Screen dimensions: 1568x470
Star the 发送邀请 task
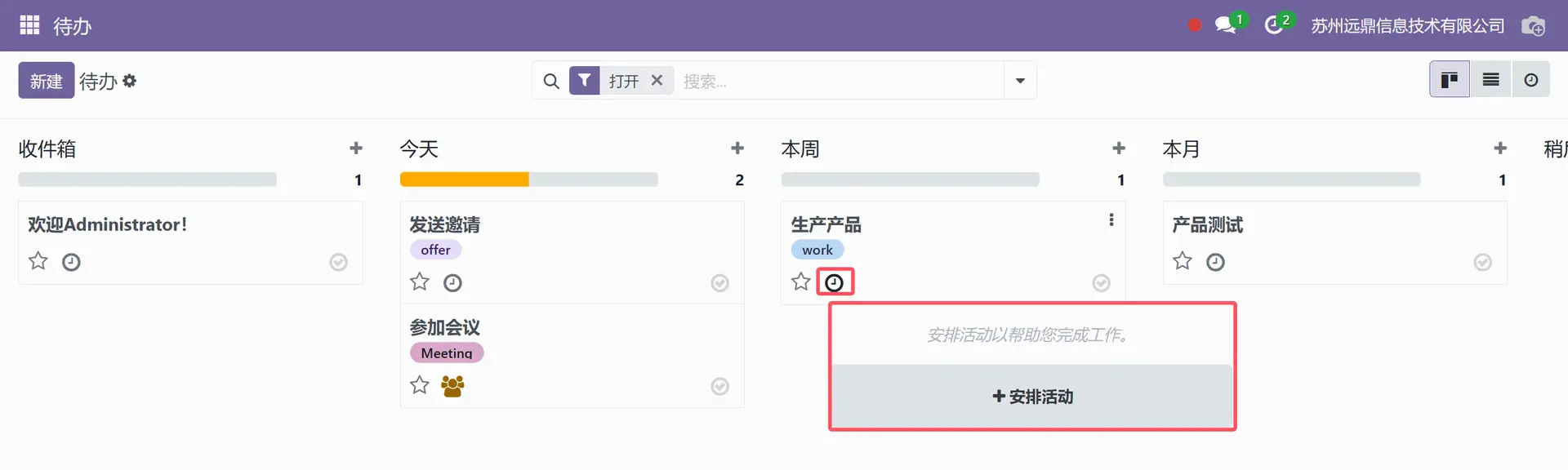(x=420, y=282)
